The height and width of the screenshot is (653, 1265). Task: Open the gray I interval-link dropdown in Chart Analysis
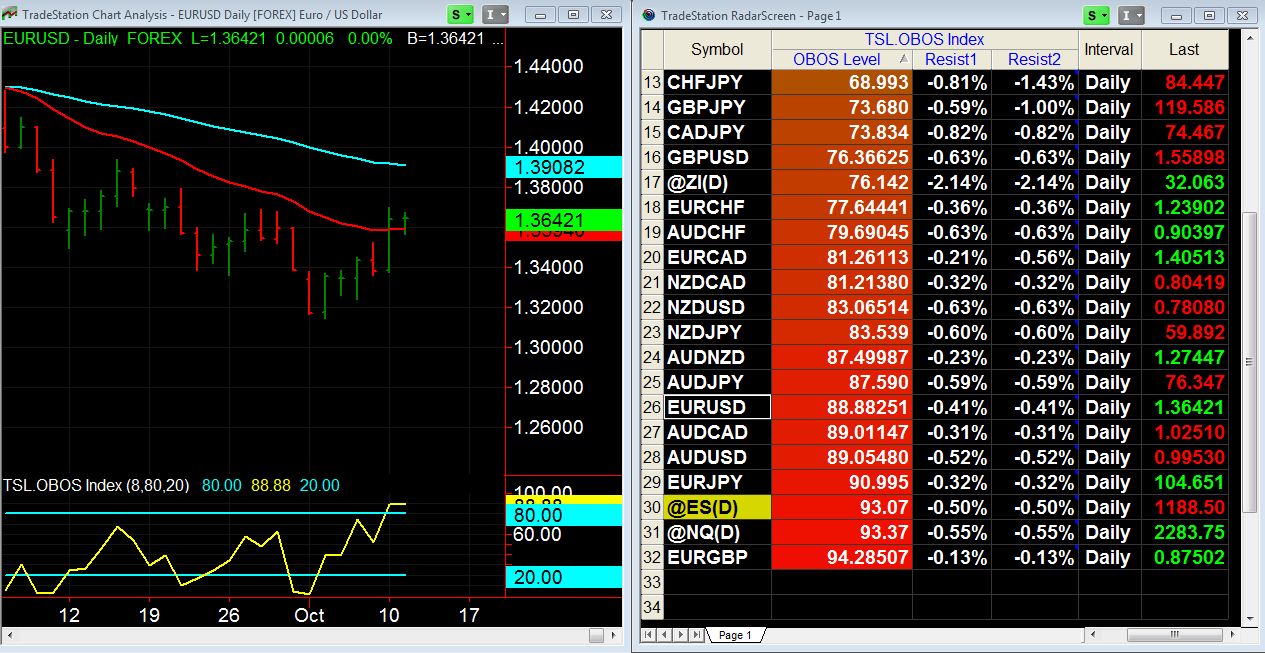(496, 14)
